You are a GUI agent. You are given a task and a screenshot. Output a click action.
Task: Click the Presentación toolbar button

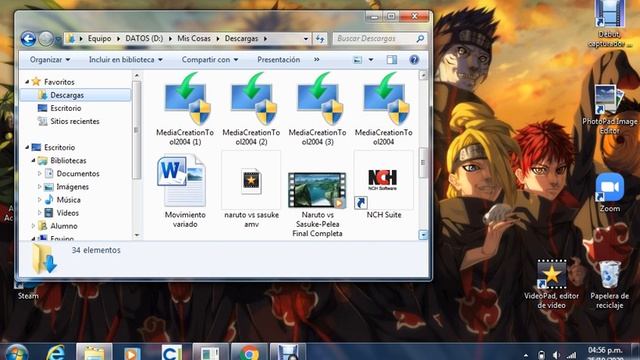click(x=278, y=60)
